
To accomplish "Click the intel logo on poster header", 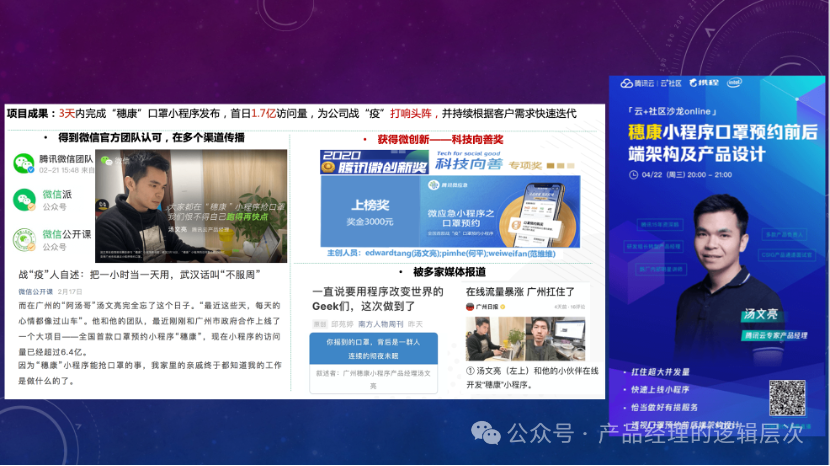I will click(734, 83).
